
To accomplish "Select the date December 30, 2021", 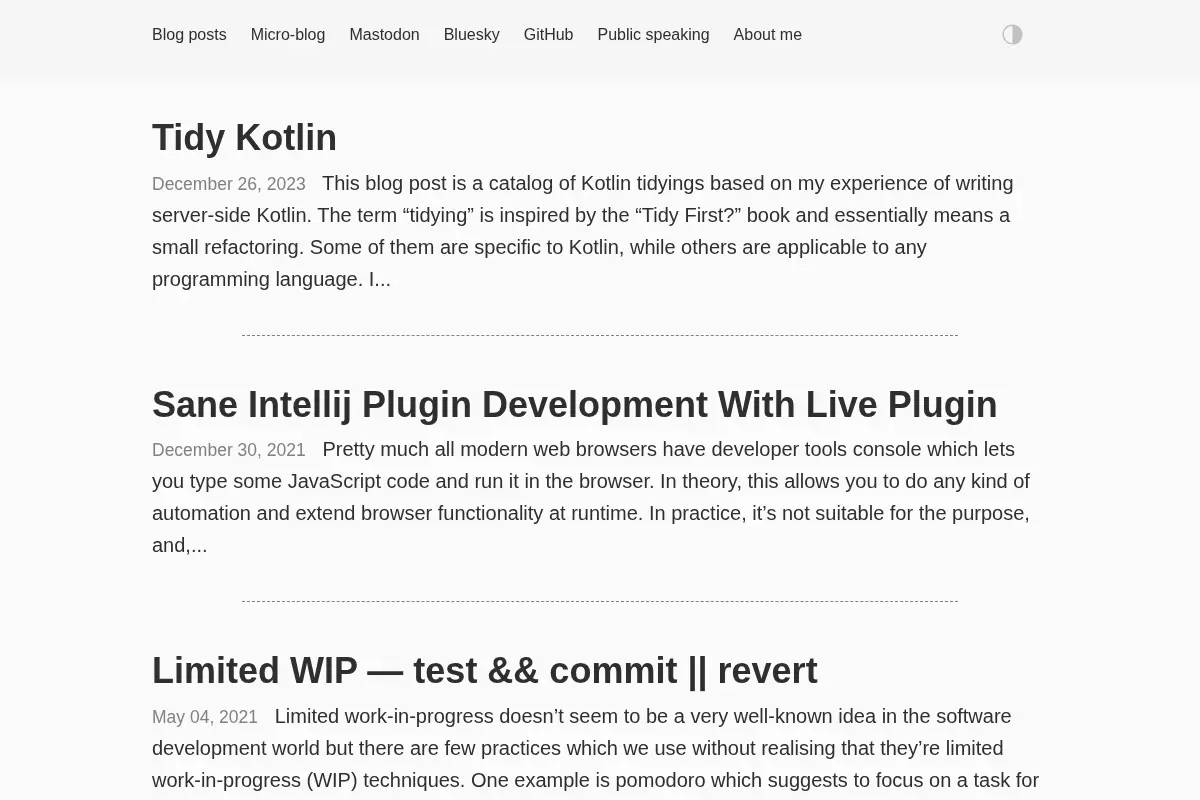I will (229, 450).
